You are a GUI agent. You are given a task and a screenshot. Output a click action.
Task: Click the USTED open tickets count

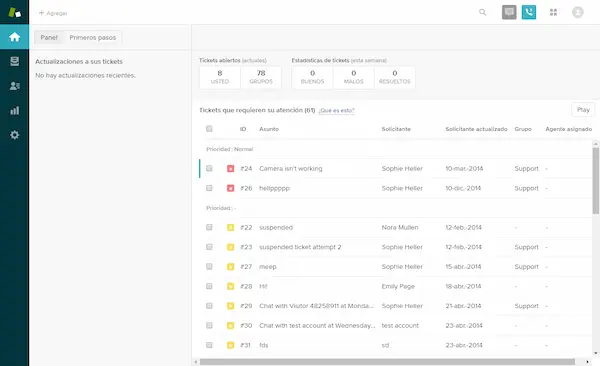pos(220,77)
